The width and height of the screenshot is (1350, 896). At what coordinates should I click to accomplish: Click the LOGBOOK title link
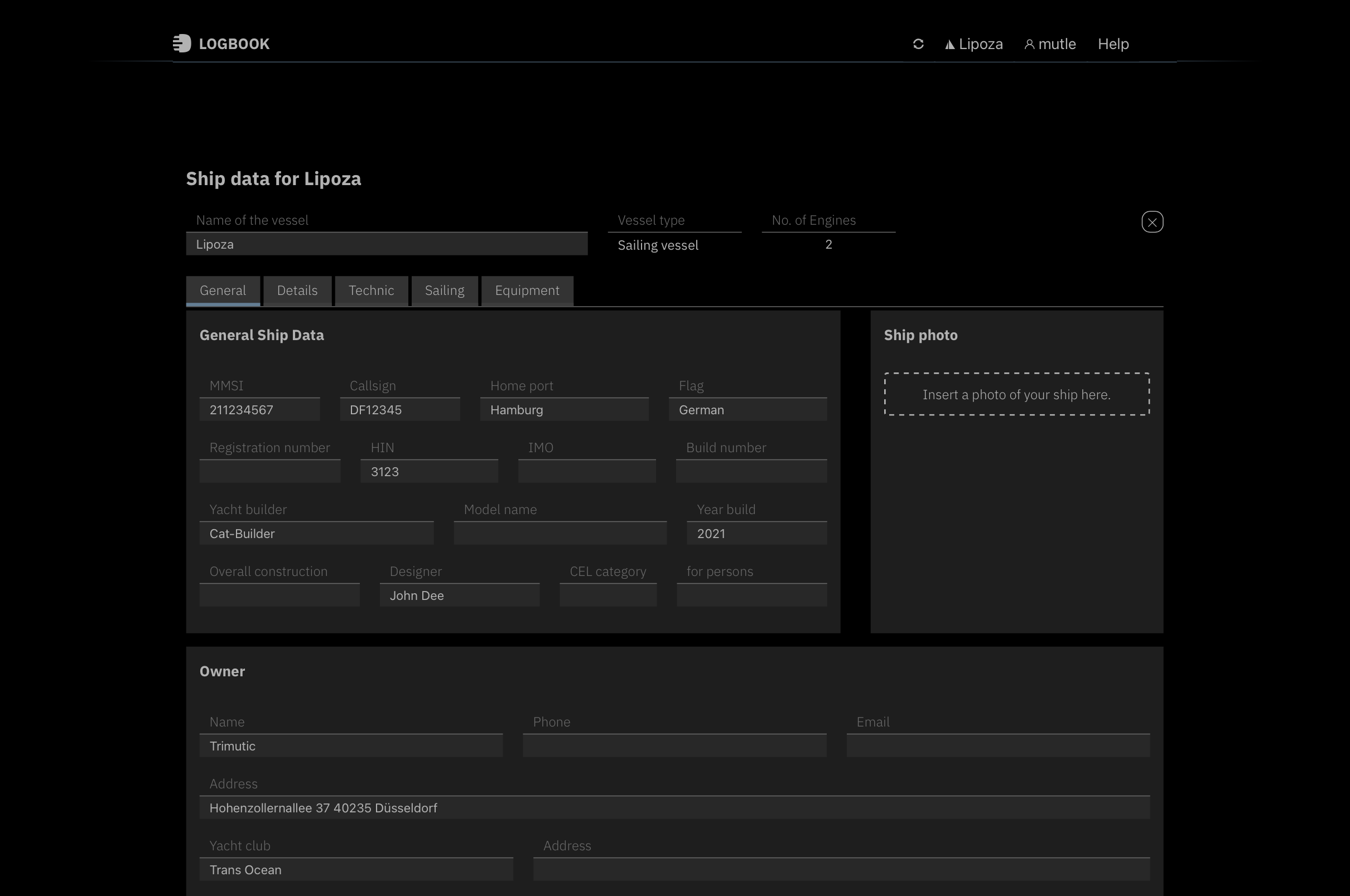point(234,44)
